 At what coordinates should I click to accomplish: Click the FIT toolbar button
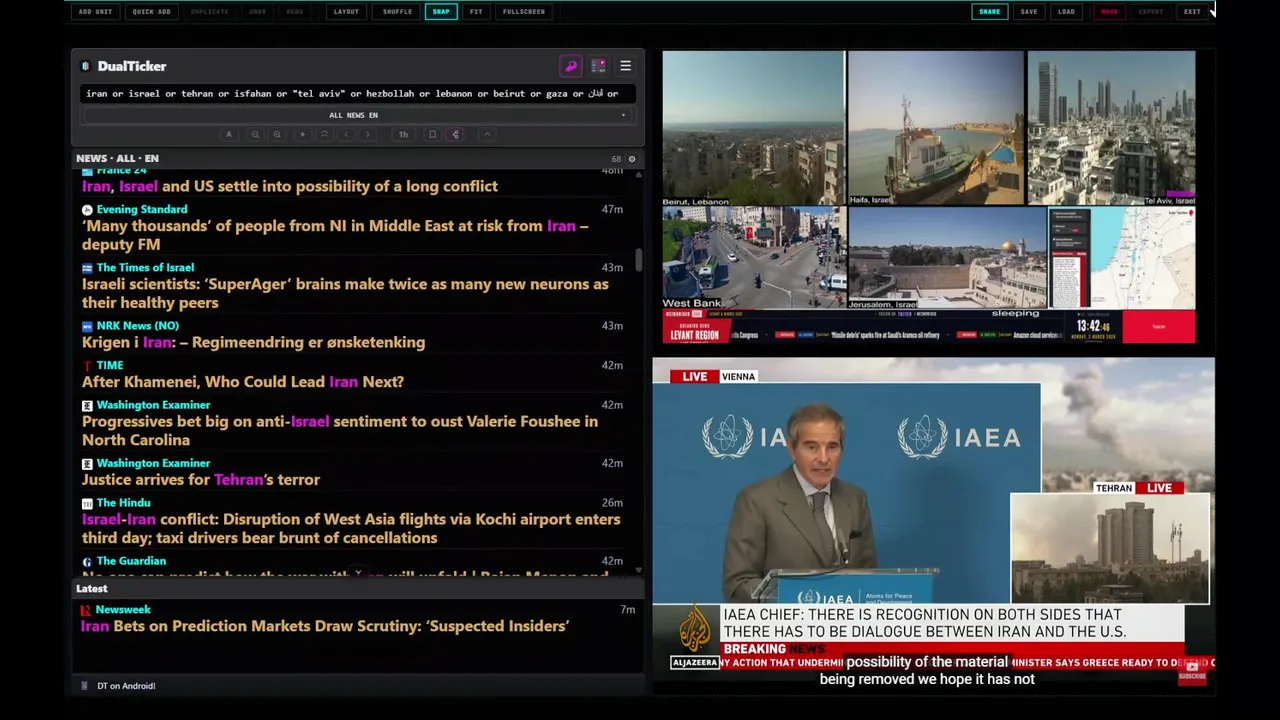pyautogui.click(x=476, y=12)
